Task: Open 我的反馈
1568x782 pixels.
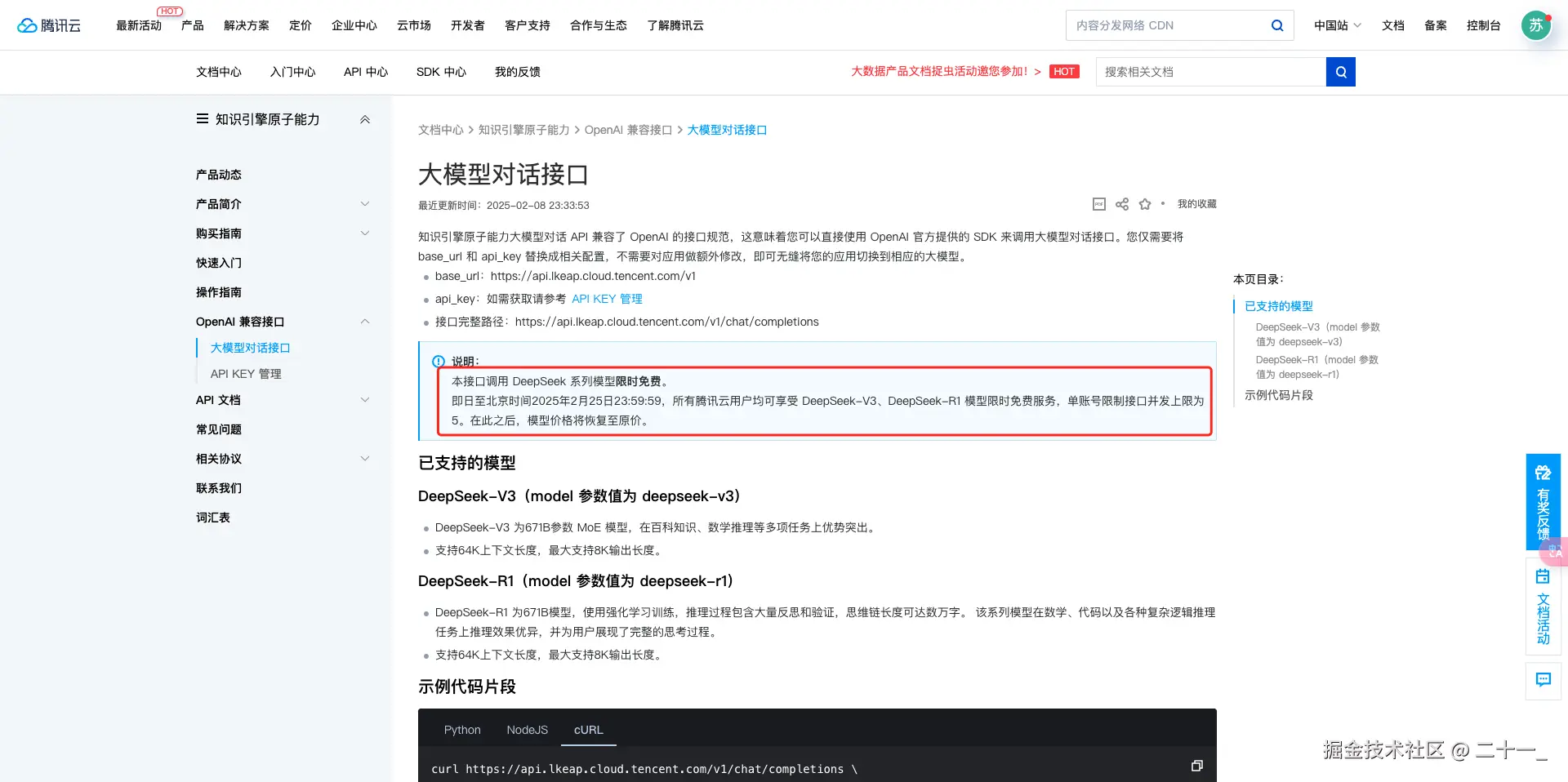Action: pos(518,72)
